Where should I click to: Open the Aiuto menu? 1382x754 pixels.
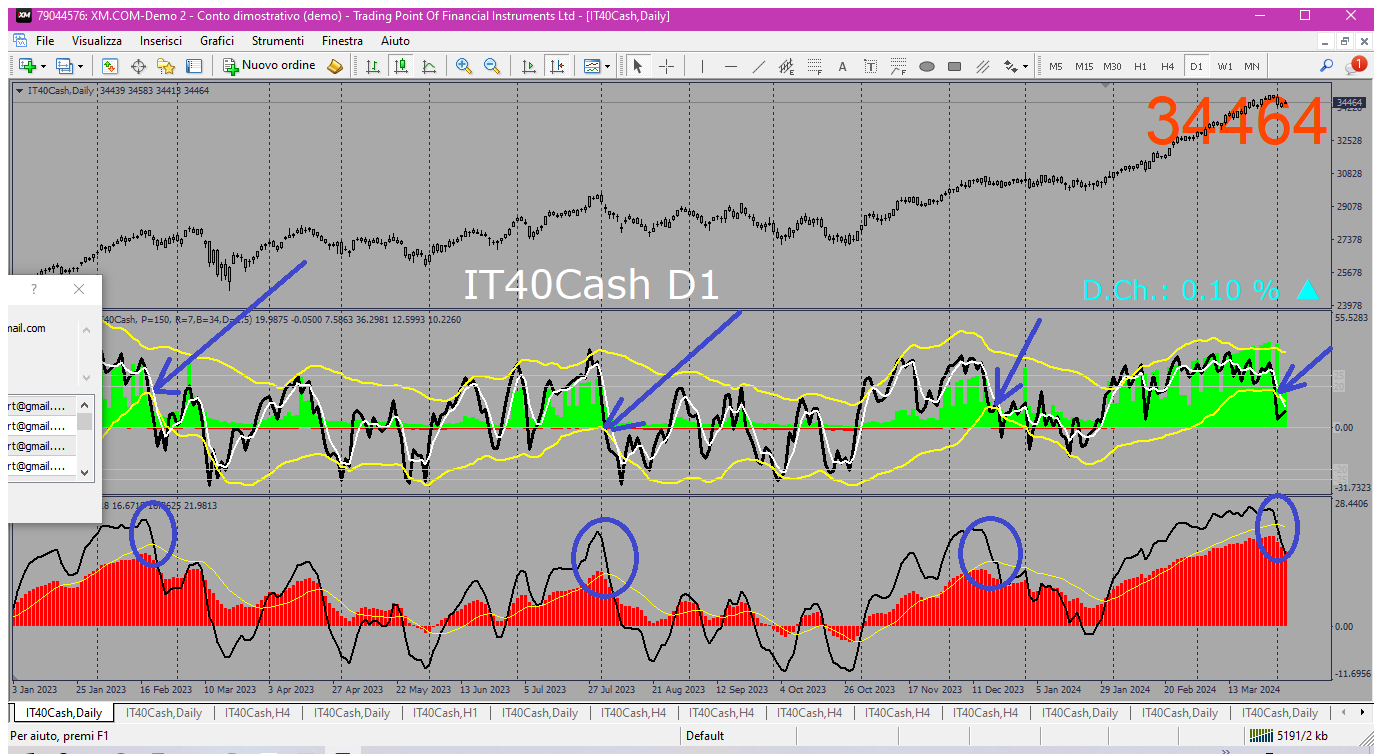395,41
